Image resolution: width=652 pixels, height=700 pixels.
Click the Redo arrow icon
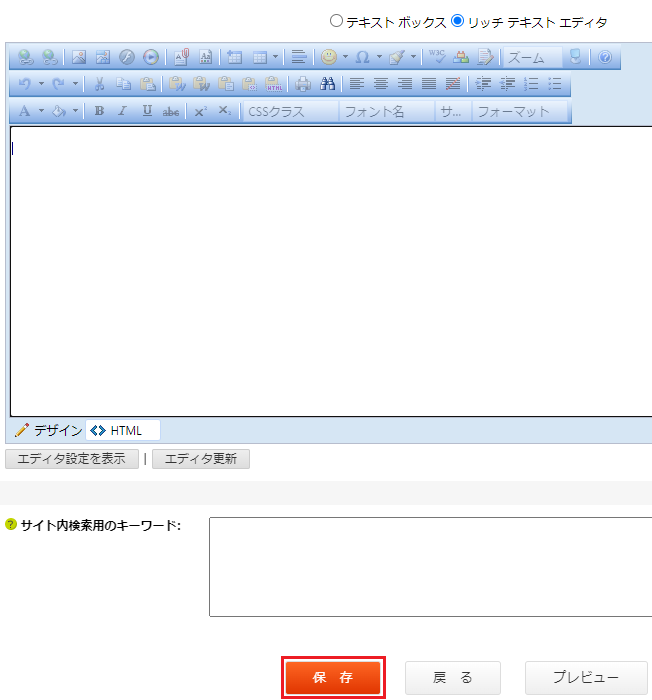(59, 83)
